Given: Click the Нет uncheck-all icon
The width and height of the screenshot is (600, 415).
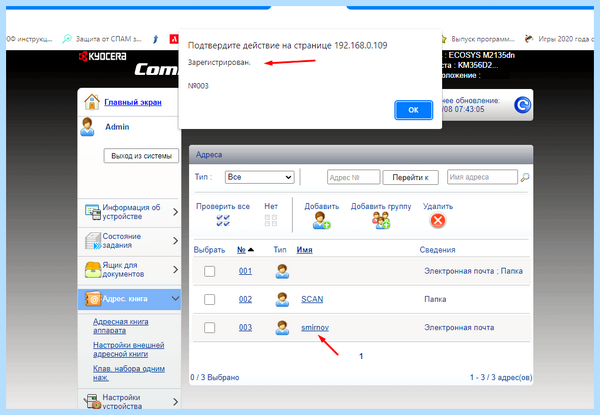Looking at the screenshot, I should 271,220.
